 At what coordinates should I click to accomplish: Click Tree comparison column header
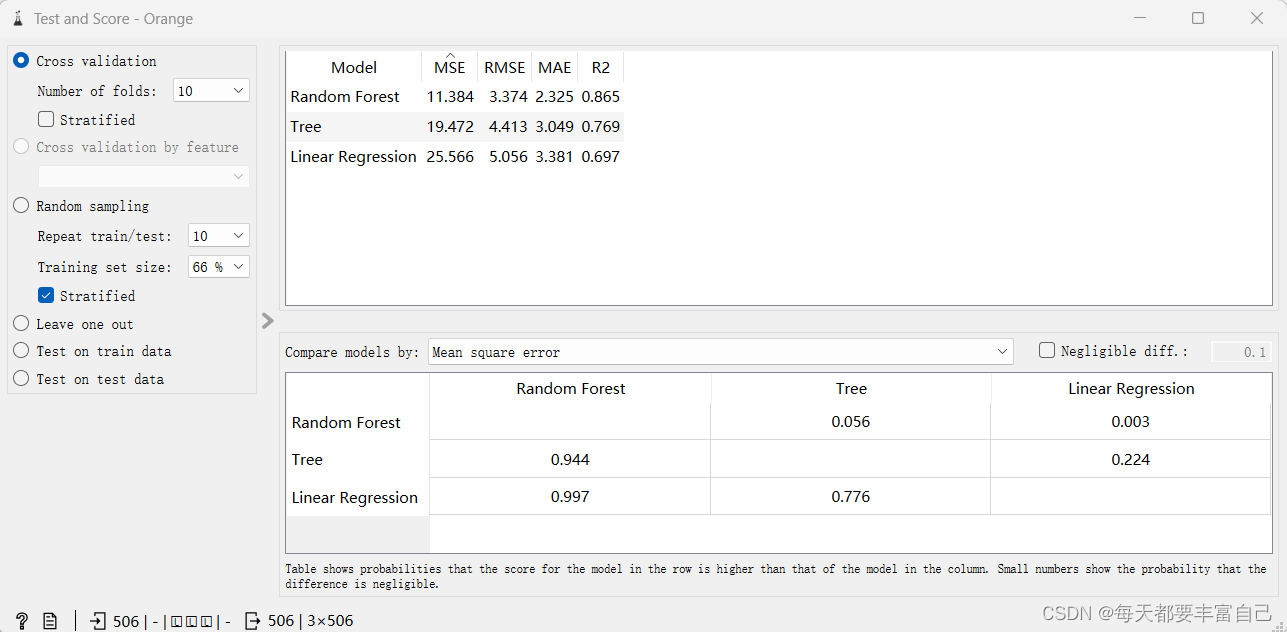pos(851,389)
